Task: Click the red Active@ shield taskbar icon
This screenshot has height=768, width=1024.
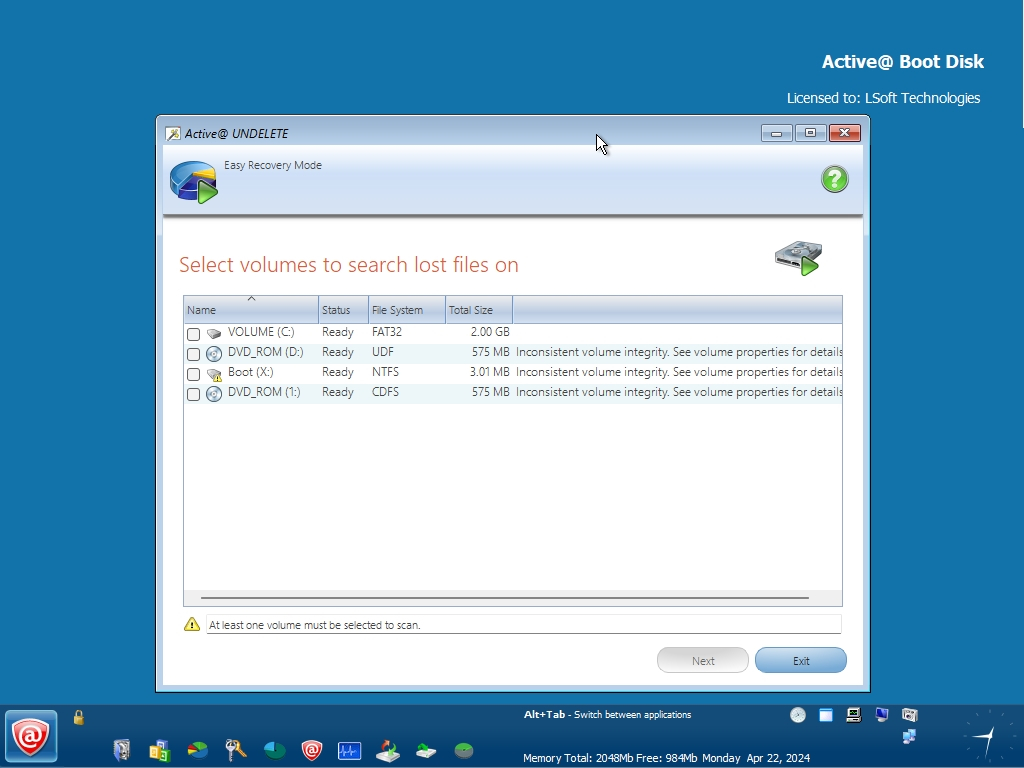Action: [312, 749]
